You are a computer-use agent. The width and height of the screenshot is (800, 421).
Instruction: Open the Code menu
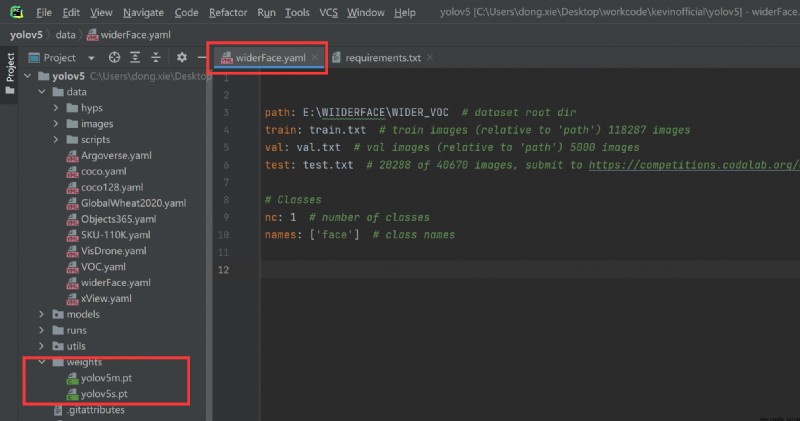tap(186, 12)
